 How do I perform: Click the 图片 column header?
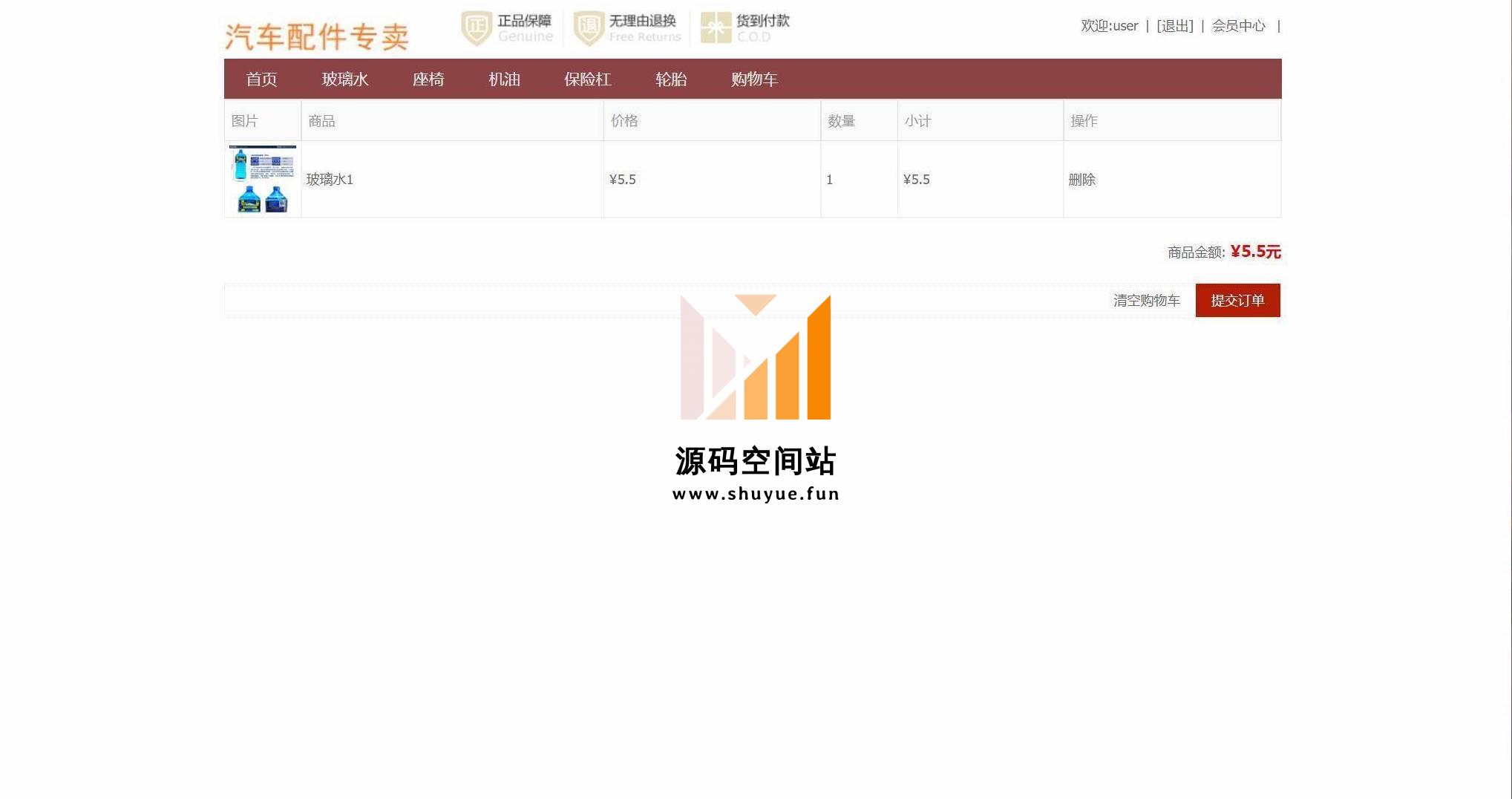tap(245, 121)
